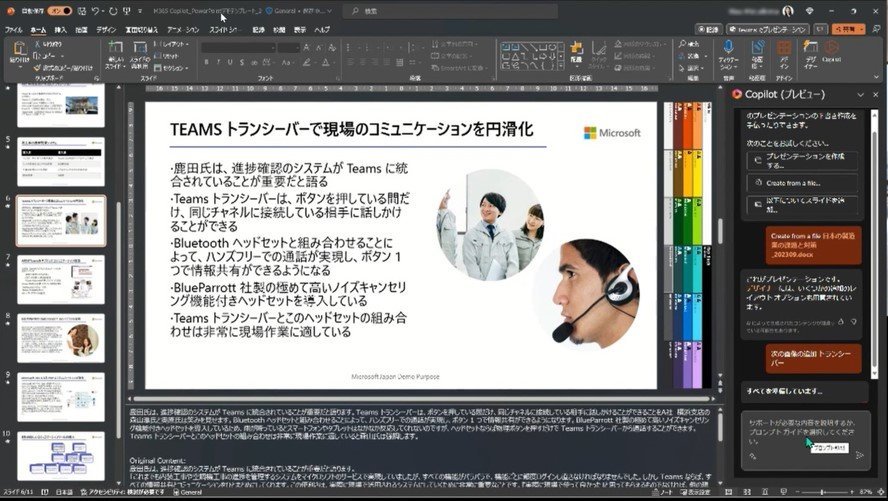Screen dimensions: 888x501
Task: Click the Font Color A icon
Action: point(326,62)
